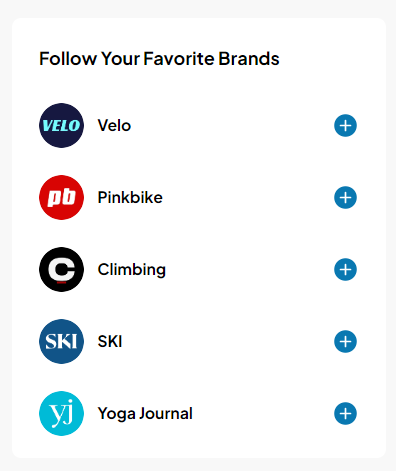396x471 pixels.
Task: Follow Velo with the plus button
Action: [x=345, y=126]
